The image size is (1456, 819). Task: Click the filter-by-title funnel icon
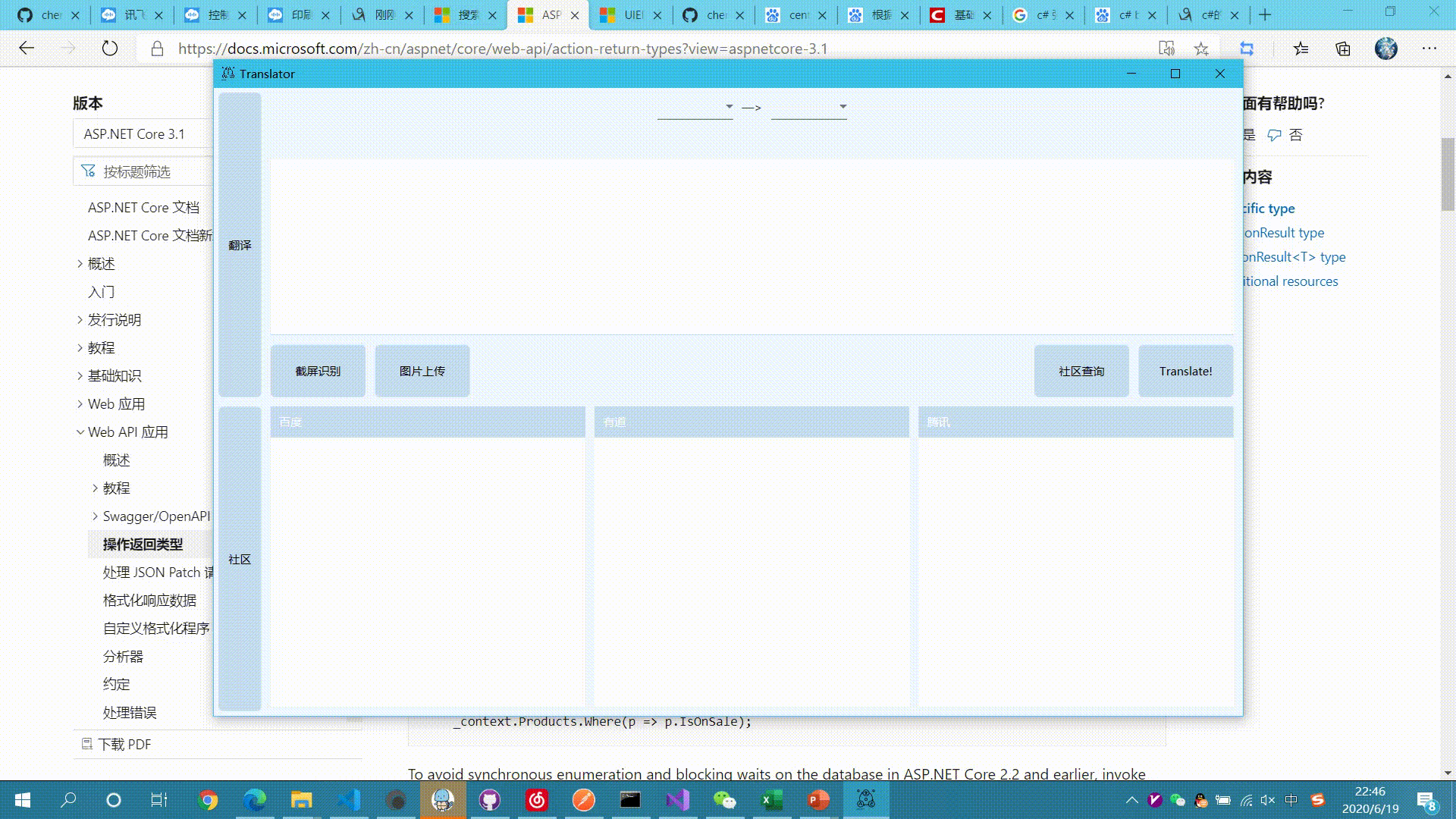pos(89,171)
